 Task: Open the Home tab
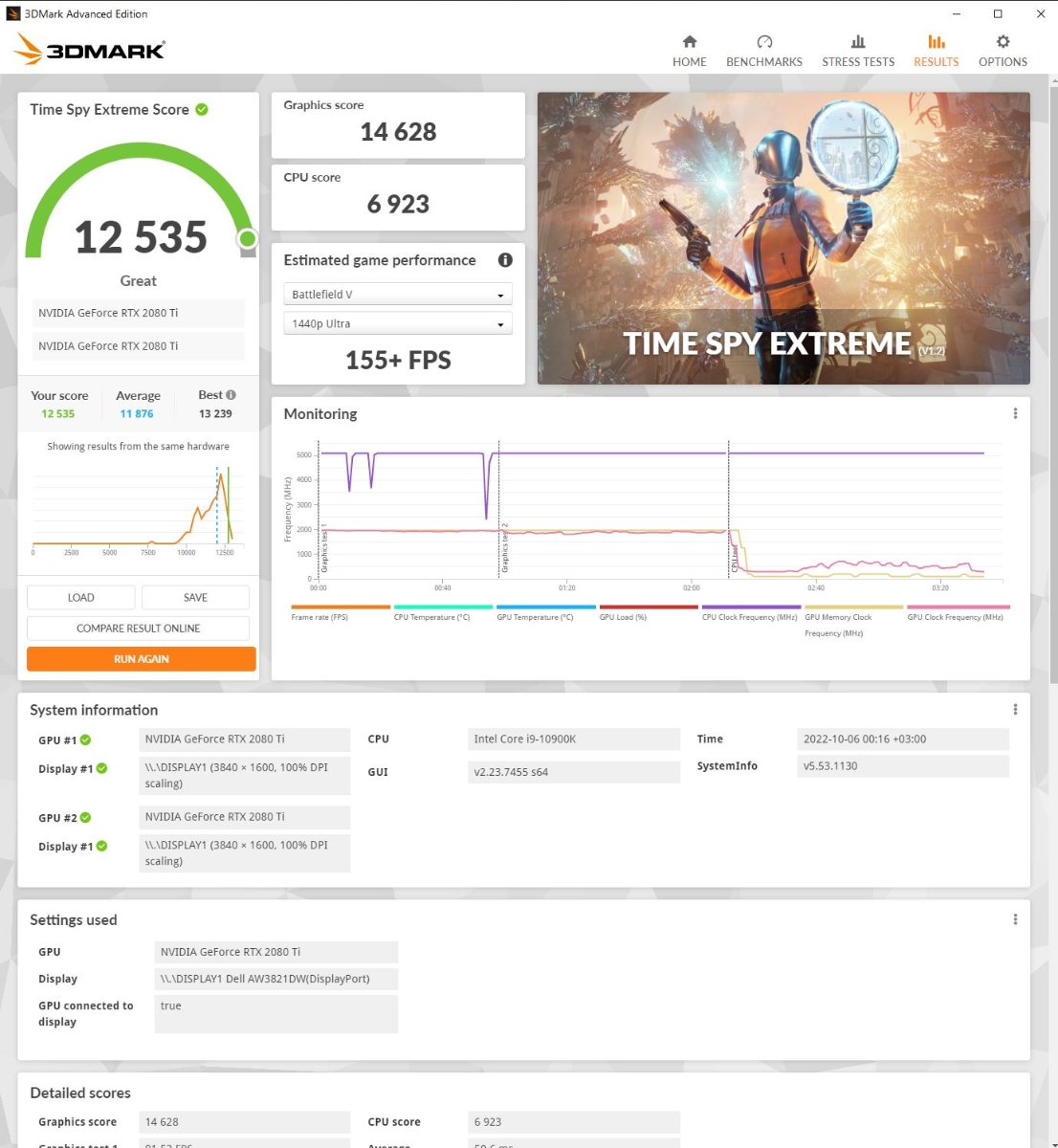[689, 51]
